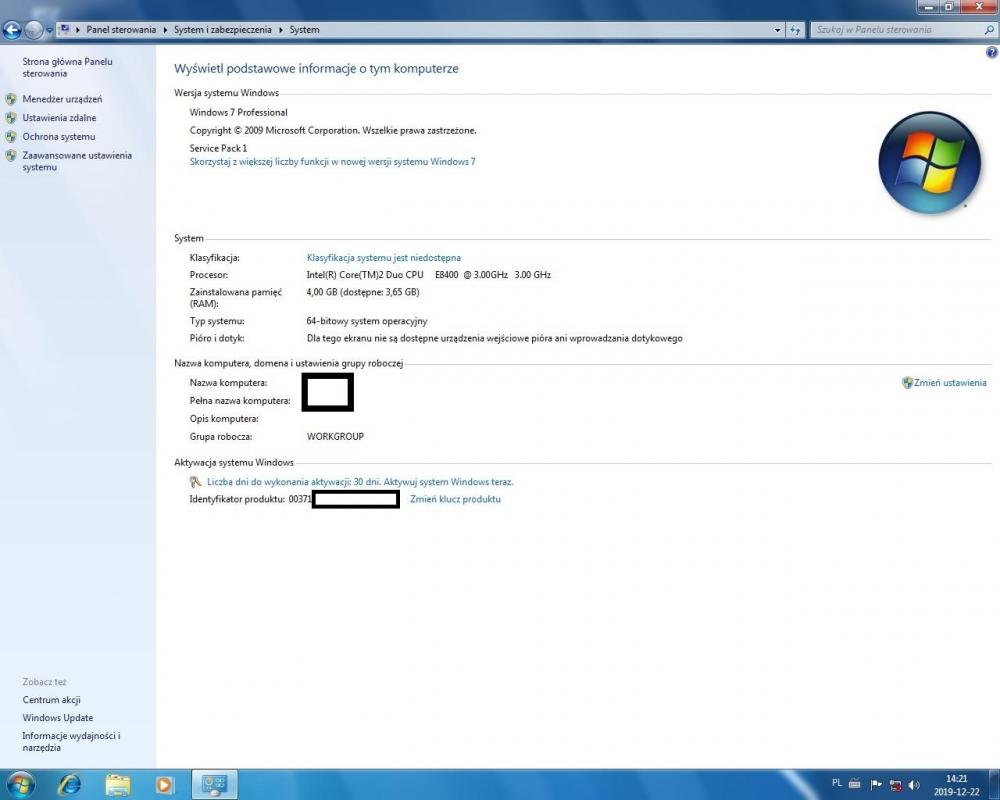Image resolution: width=1000 pixels, height=800 pixels.
Task: Open Windows Update in the sidebar
Action: tap(58, 718)
